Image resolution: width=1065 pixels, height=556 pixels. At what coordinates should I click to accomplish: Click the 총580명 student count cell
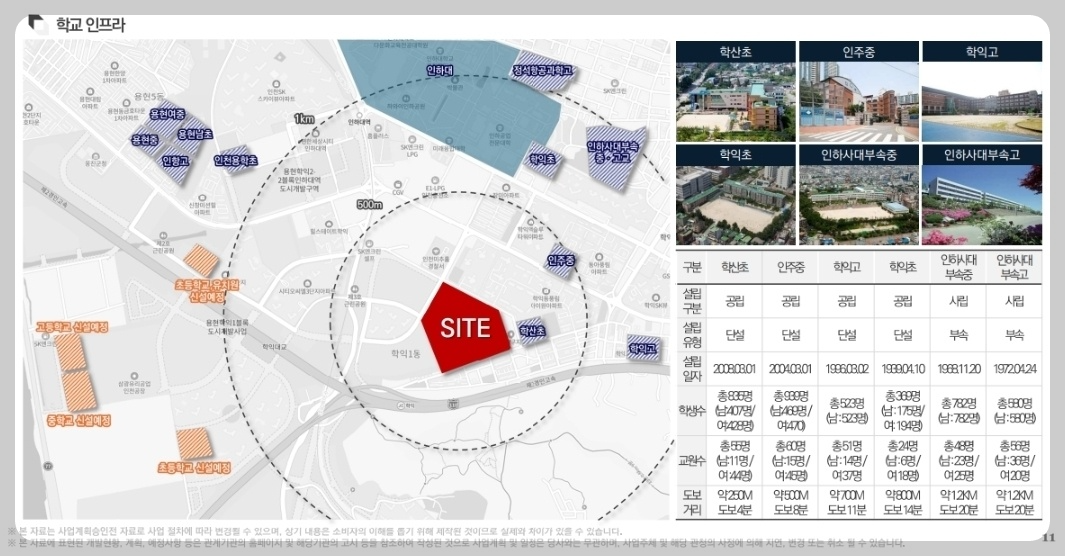coord(1014,410)
